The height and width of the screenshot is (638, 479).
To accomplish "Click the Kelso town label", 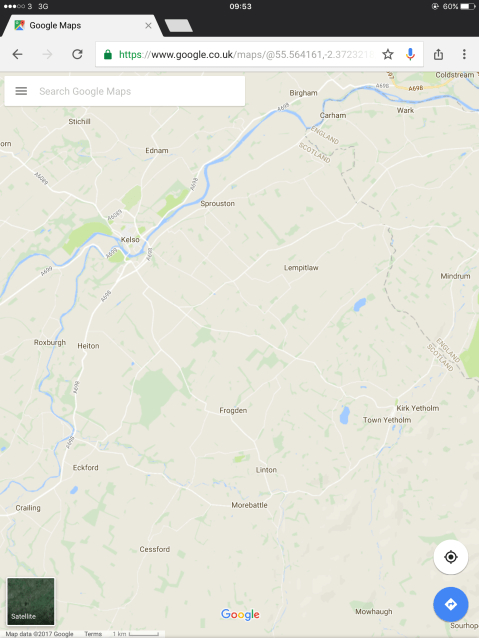I will pyautogui.click(x=130, y=240).
